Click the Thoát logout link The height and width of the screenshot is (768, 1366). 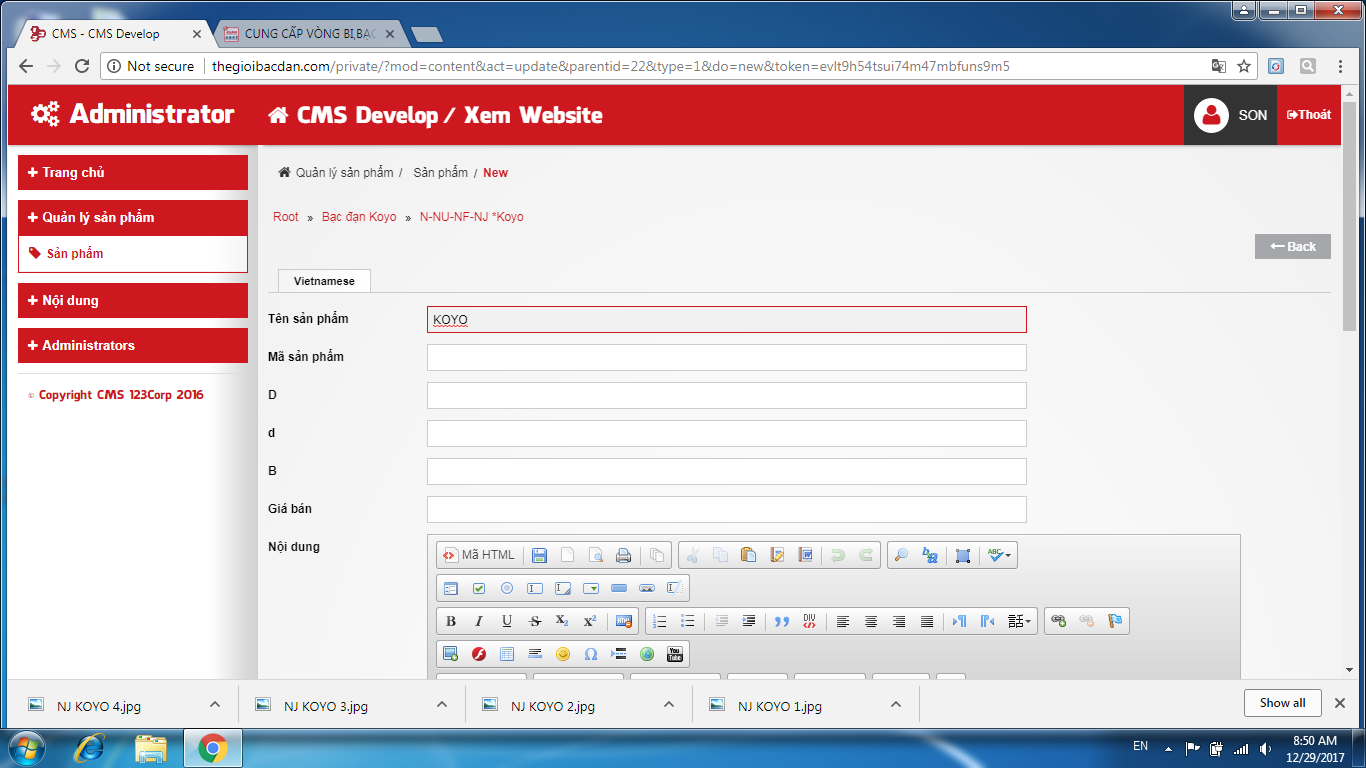[x=1309, y=114]
